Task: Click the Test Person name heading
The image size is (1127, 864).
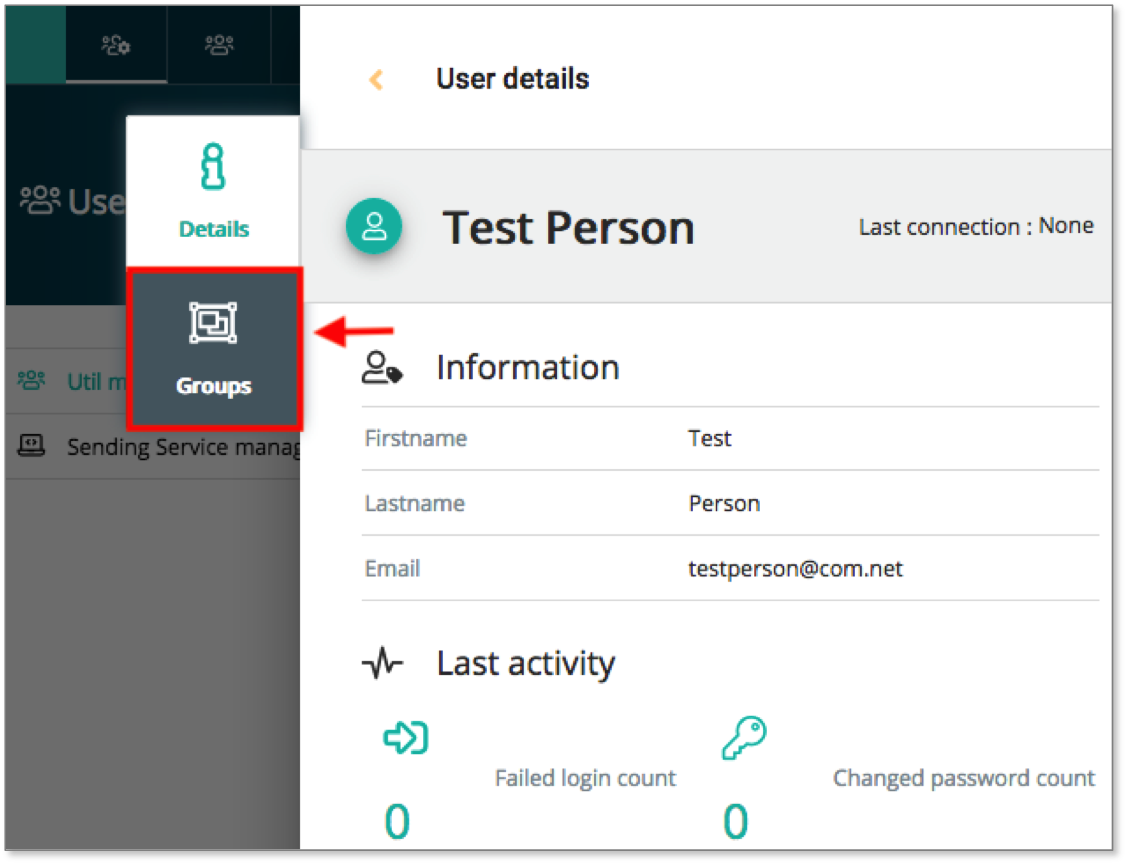Action: 569,228
